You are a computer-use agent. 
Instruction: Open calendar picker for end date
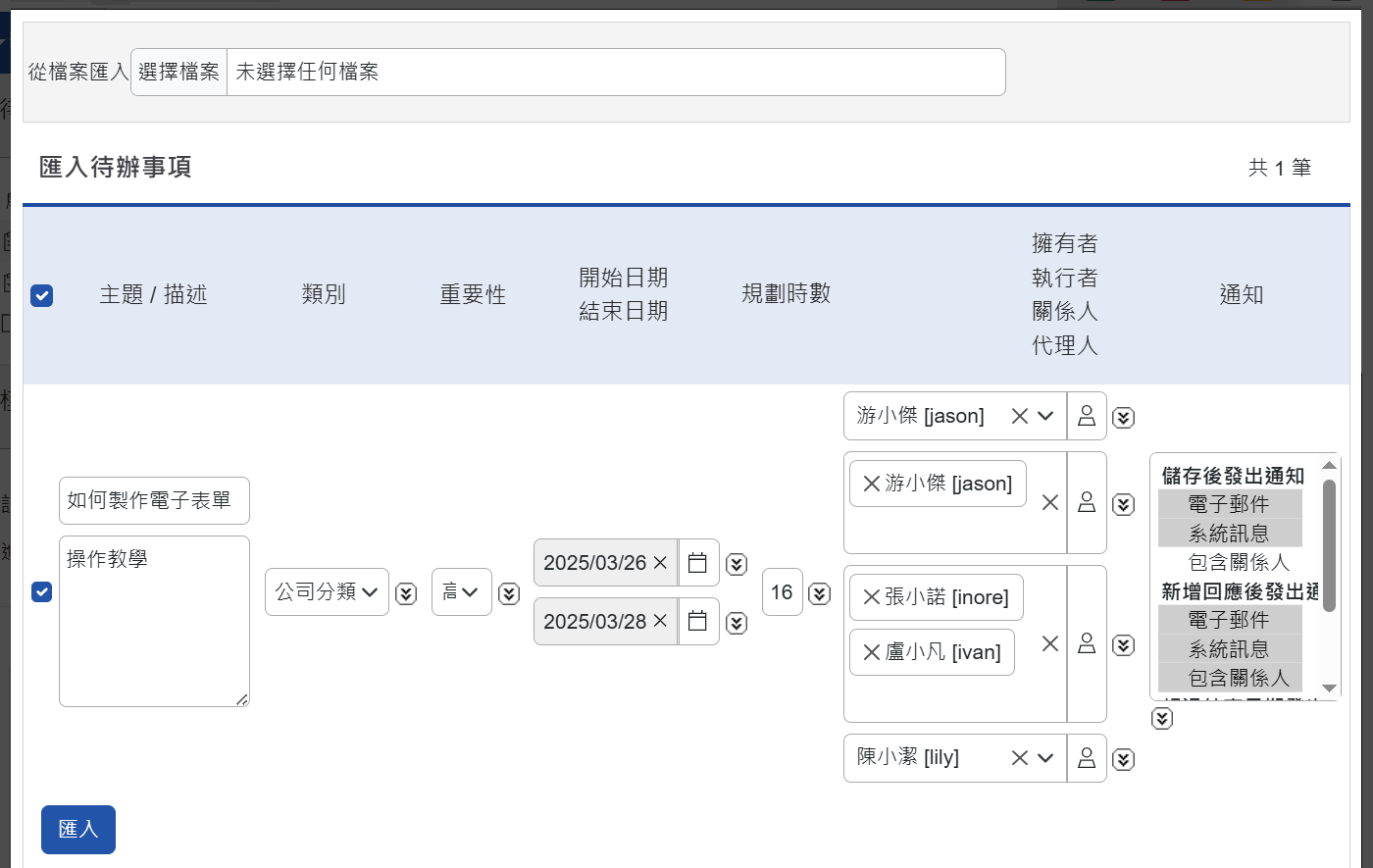pos(697,622)
